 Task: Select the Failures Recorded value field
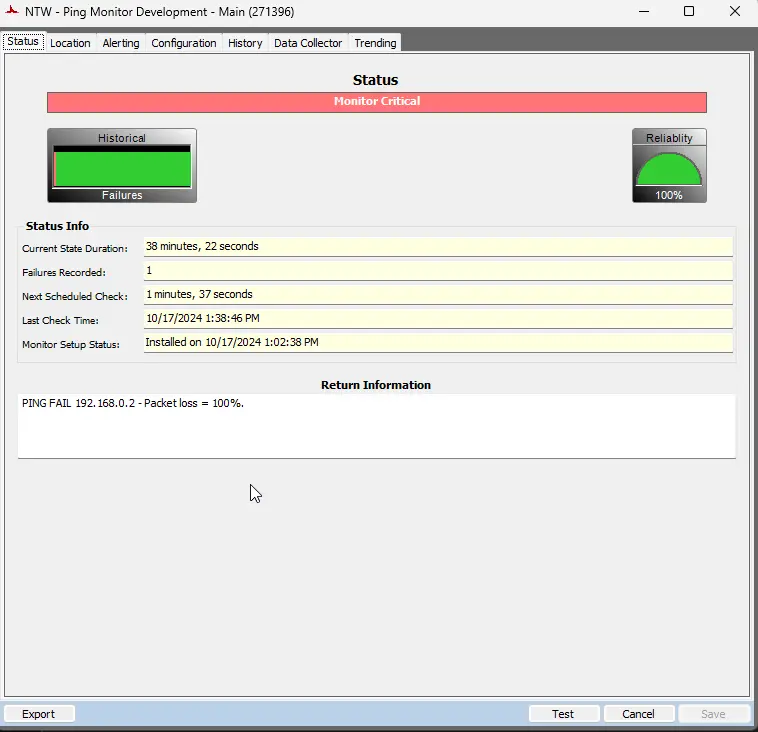[438, 271]
